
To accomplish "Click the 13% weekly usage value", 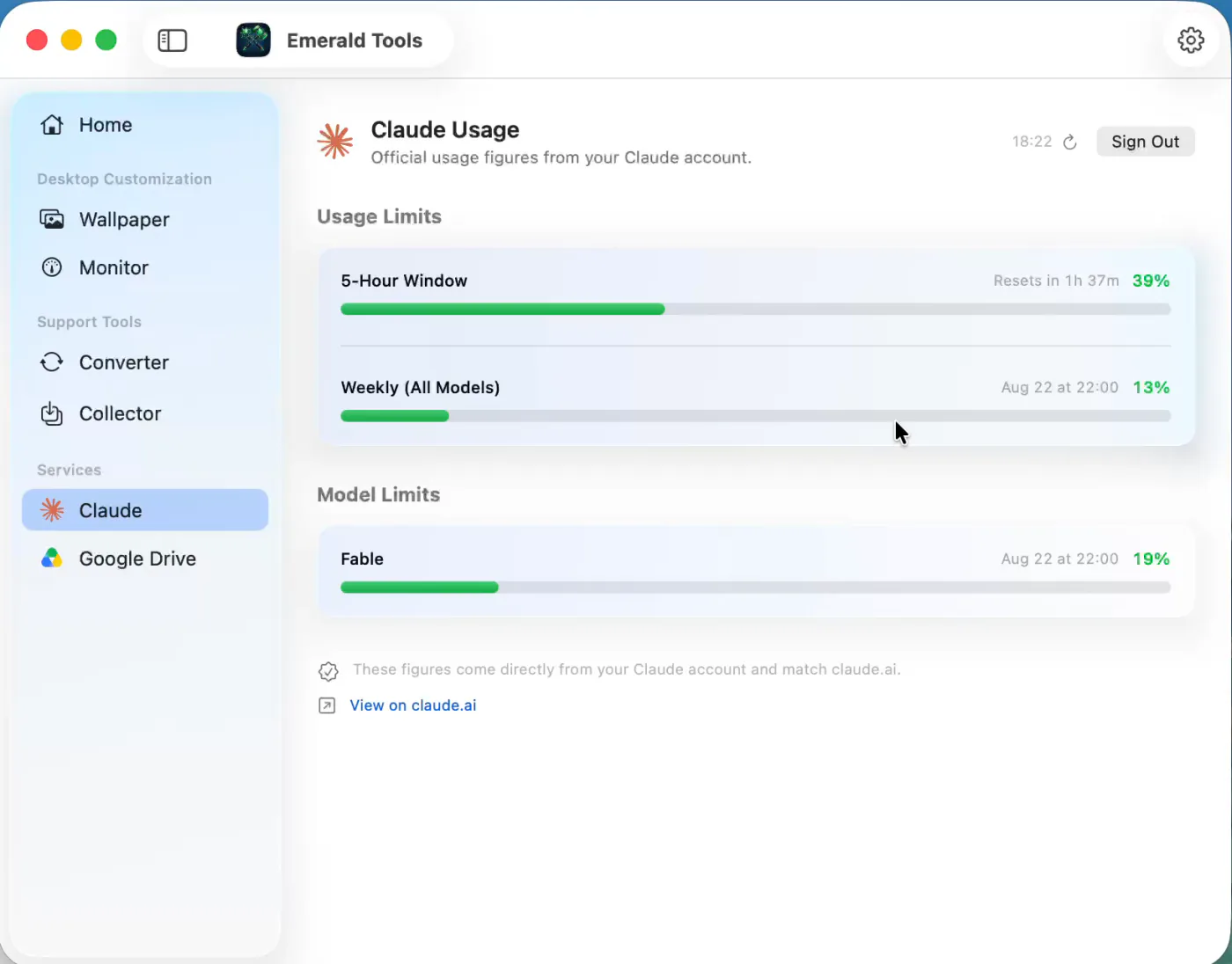I will [1151, 387].
